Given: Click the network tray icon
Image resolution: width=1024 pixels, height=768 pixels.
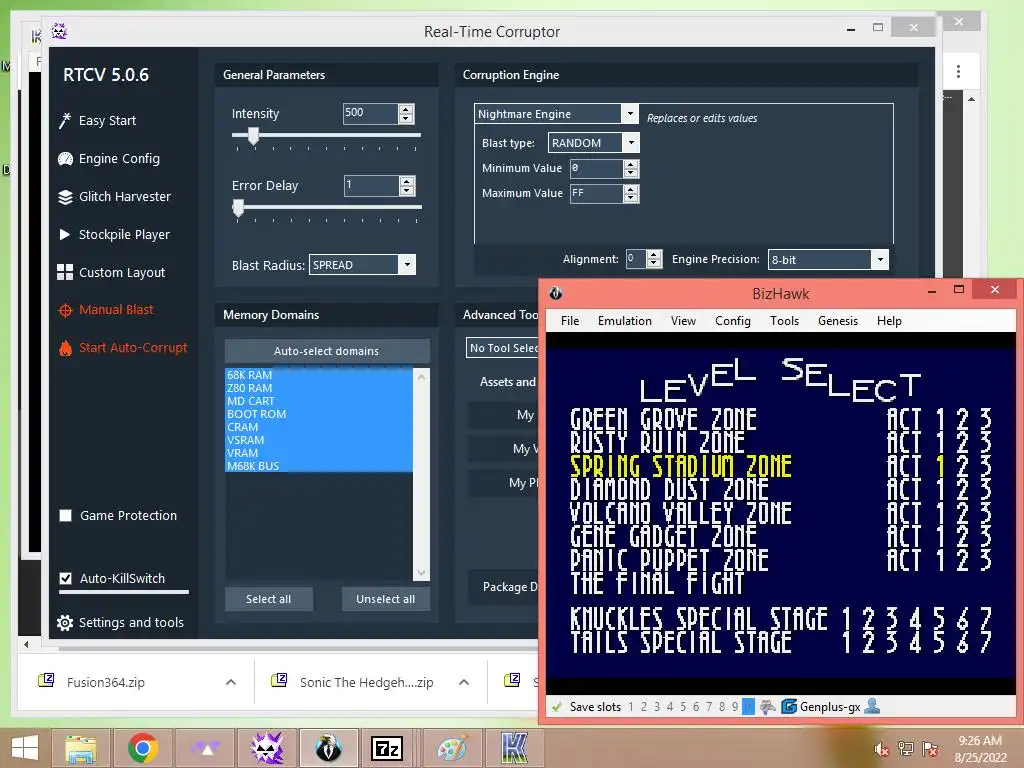Looking at the screenshot, I should tap(905, 749).
